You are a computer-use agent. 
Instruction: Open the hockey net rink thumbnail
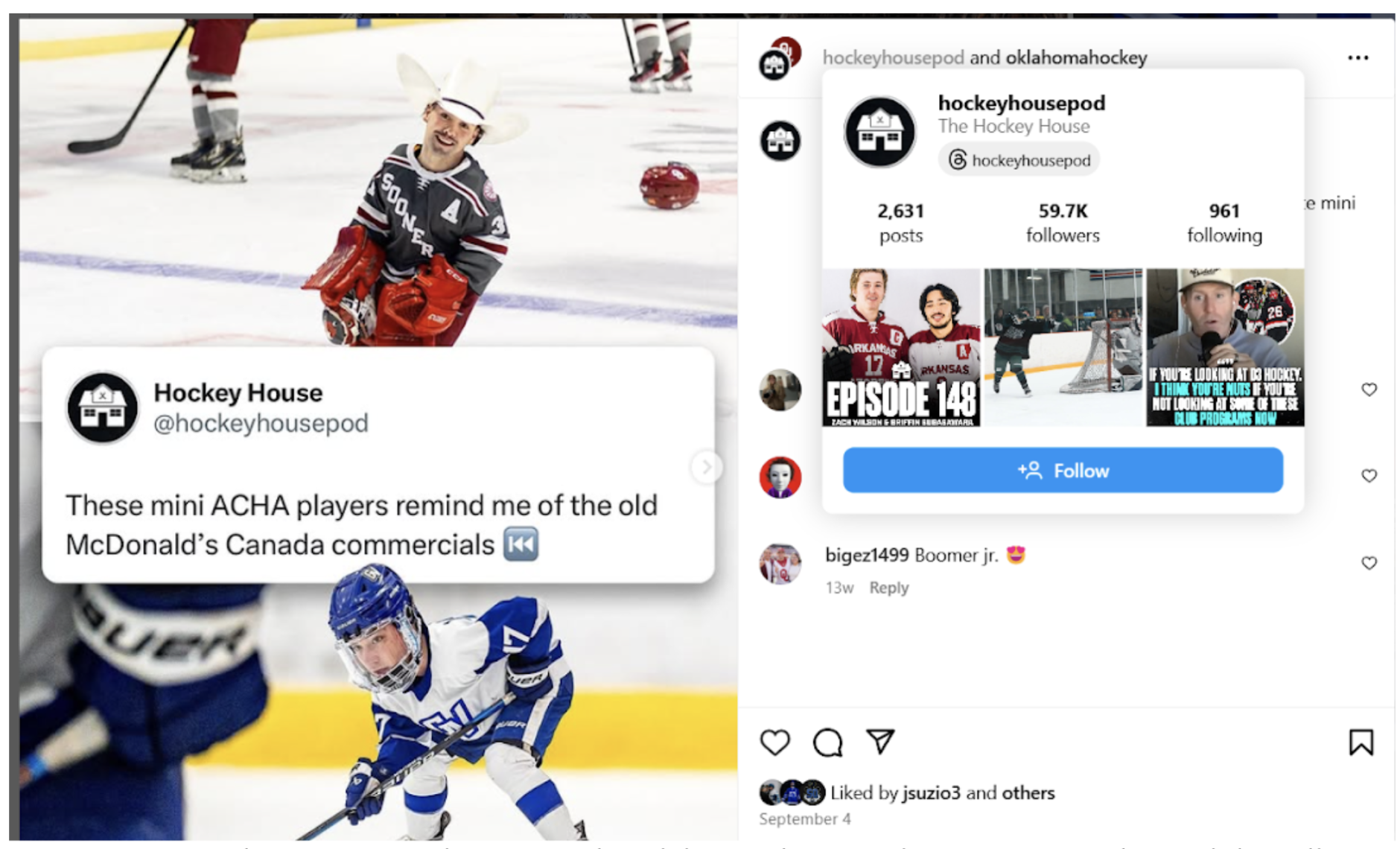click(1063, 348)
